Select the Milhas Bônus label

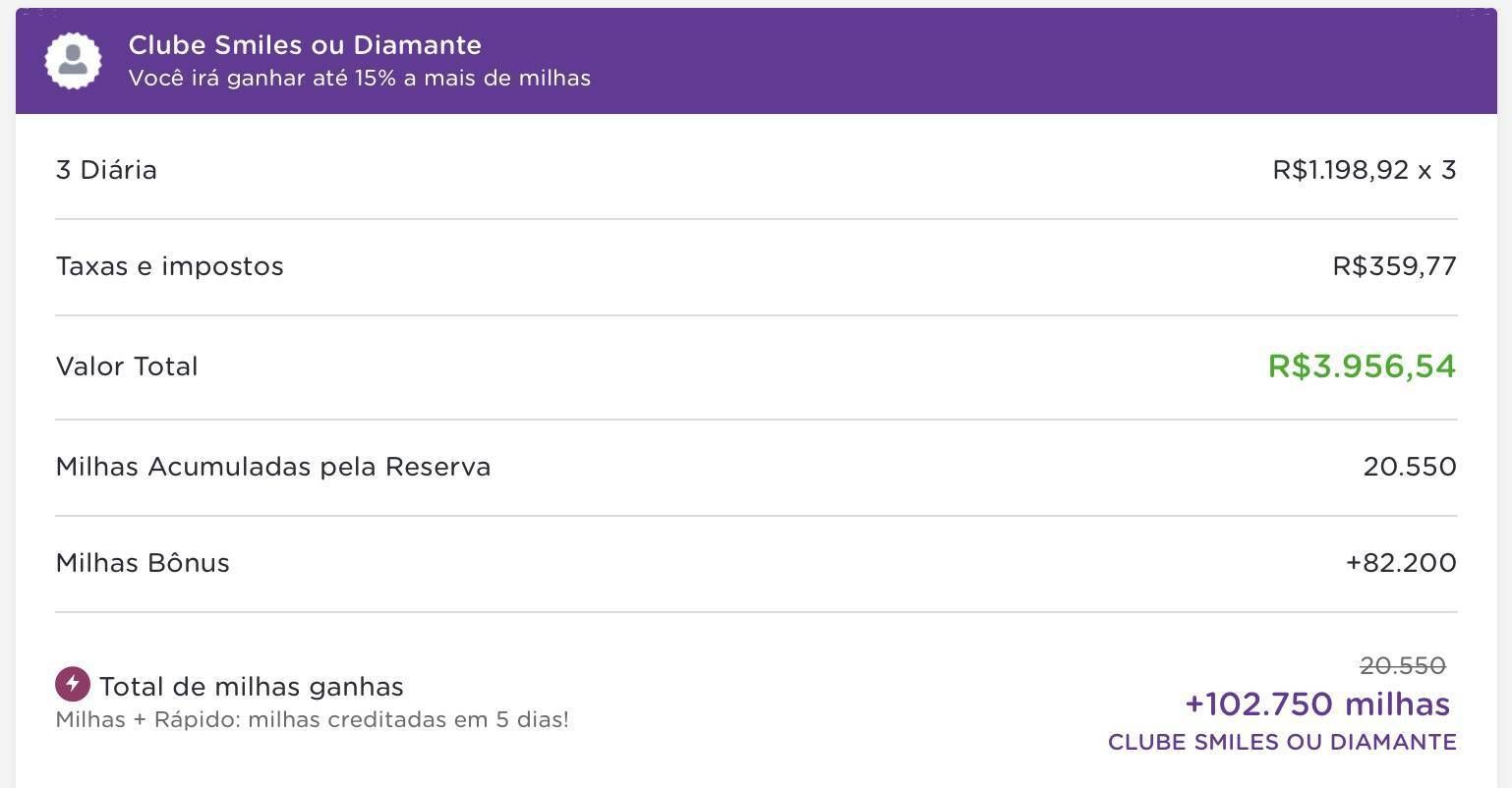(143, 563)
